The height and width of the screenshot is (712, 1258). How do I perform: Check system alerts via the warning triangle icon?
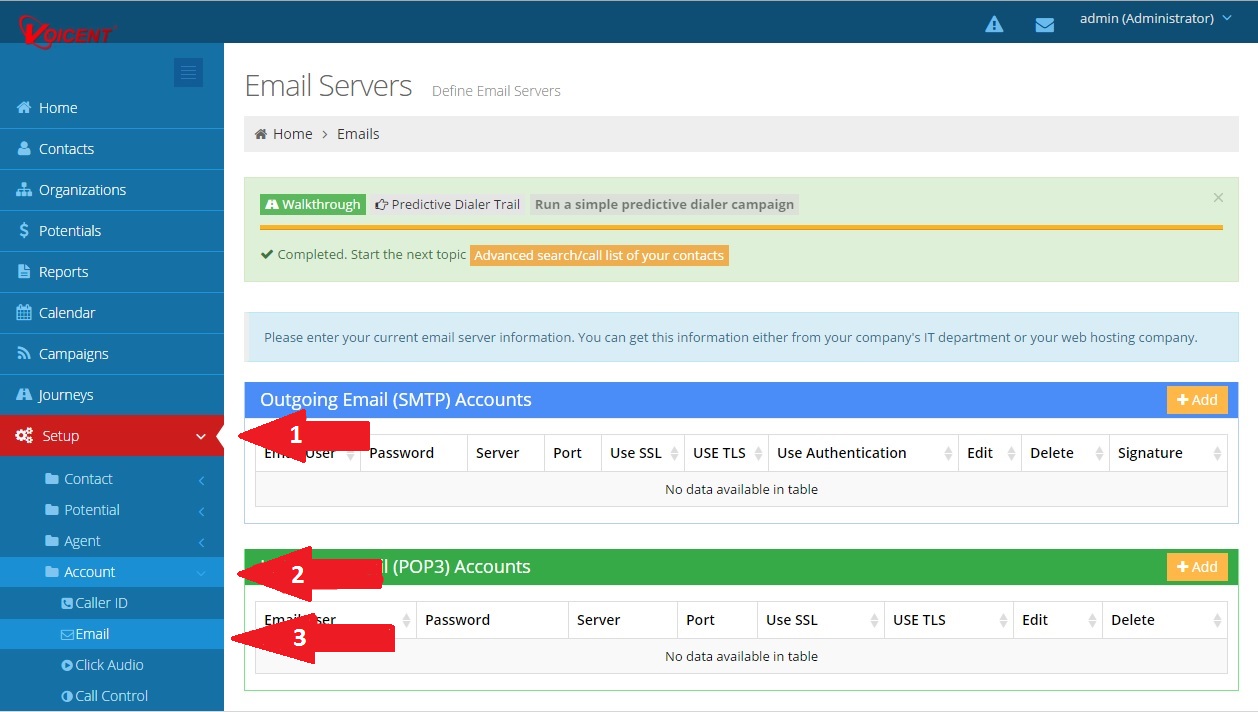pos(993,23)
